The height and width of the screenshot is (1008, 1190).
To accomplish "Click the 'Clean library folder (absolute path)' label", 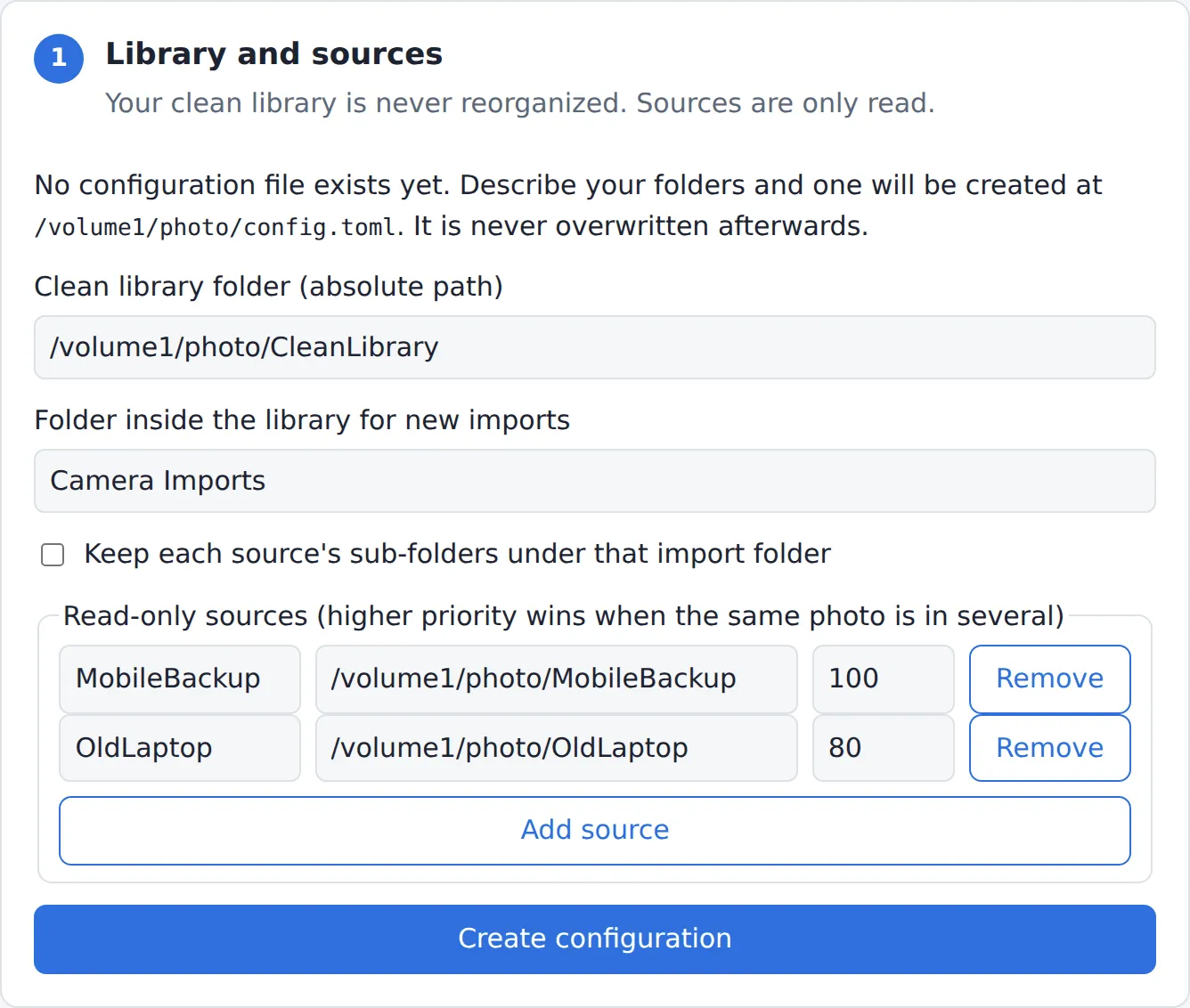I will pyautogui.click(x=269, y=287).
